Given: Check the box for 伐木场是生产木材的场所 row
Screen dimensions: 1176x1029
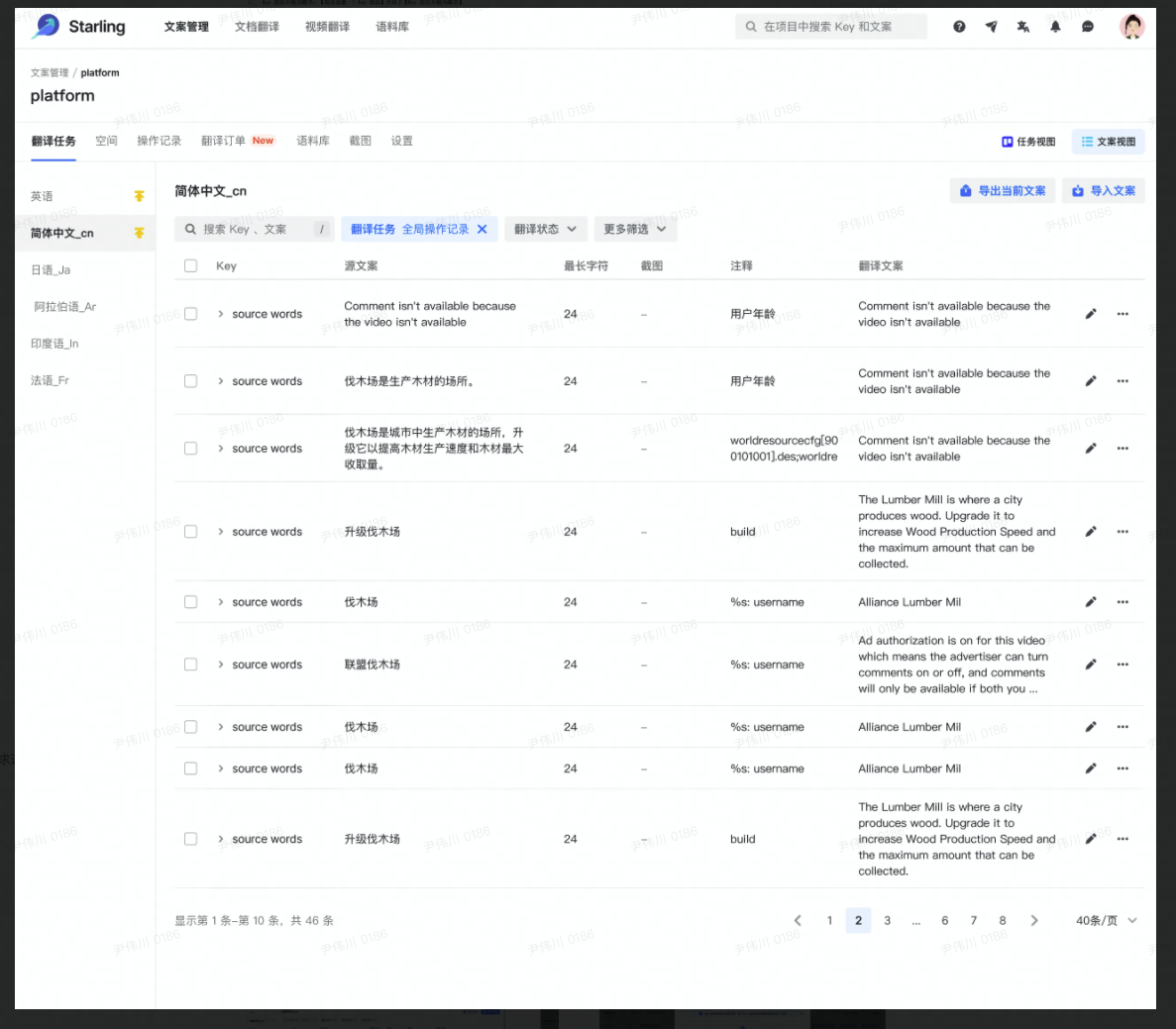Looking at the screenshot, I should click(191, 381).
